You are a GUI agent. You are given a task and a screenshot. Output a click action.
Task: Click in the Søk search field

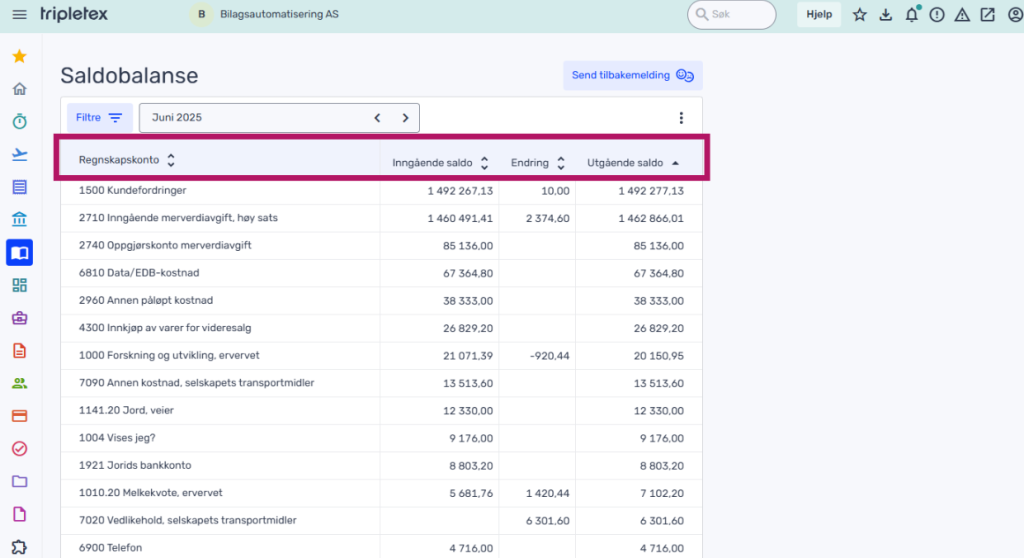point(731,14)
